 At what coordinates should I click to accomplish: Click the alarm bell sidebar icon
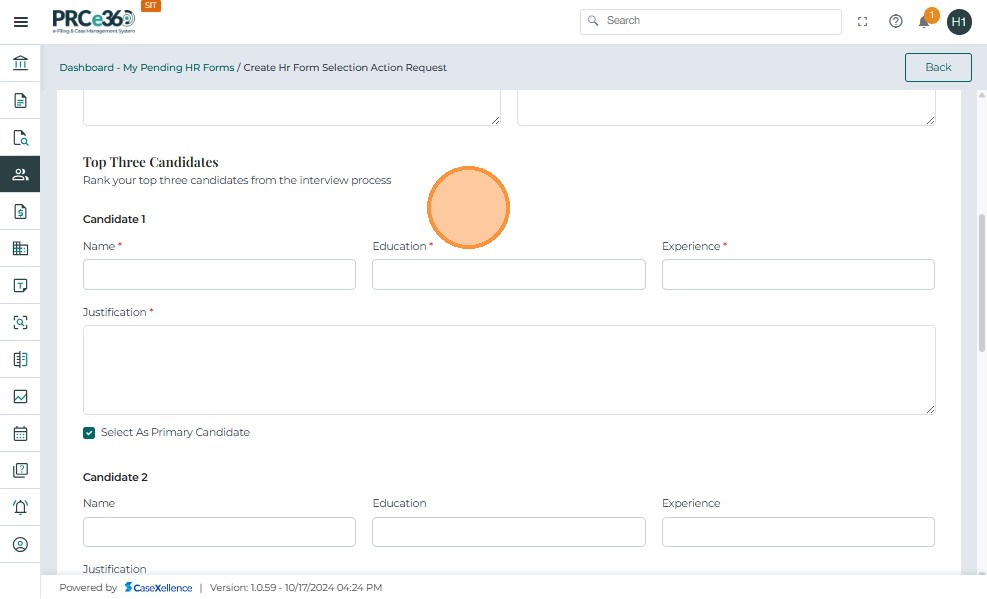pyautogui.click(x=20, y=507)
